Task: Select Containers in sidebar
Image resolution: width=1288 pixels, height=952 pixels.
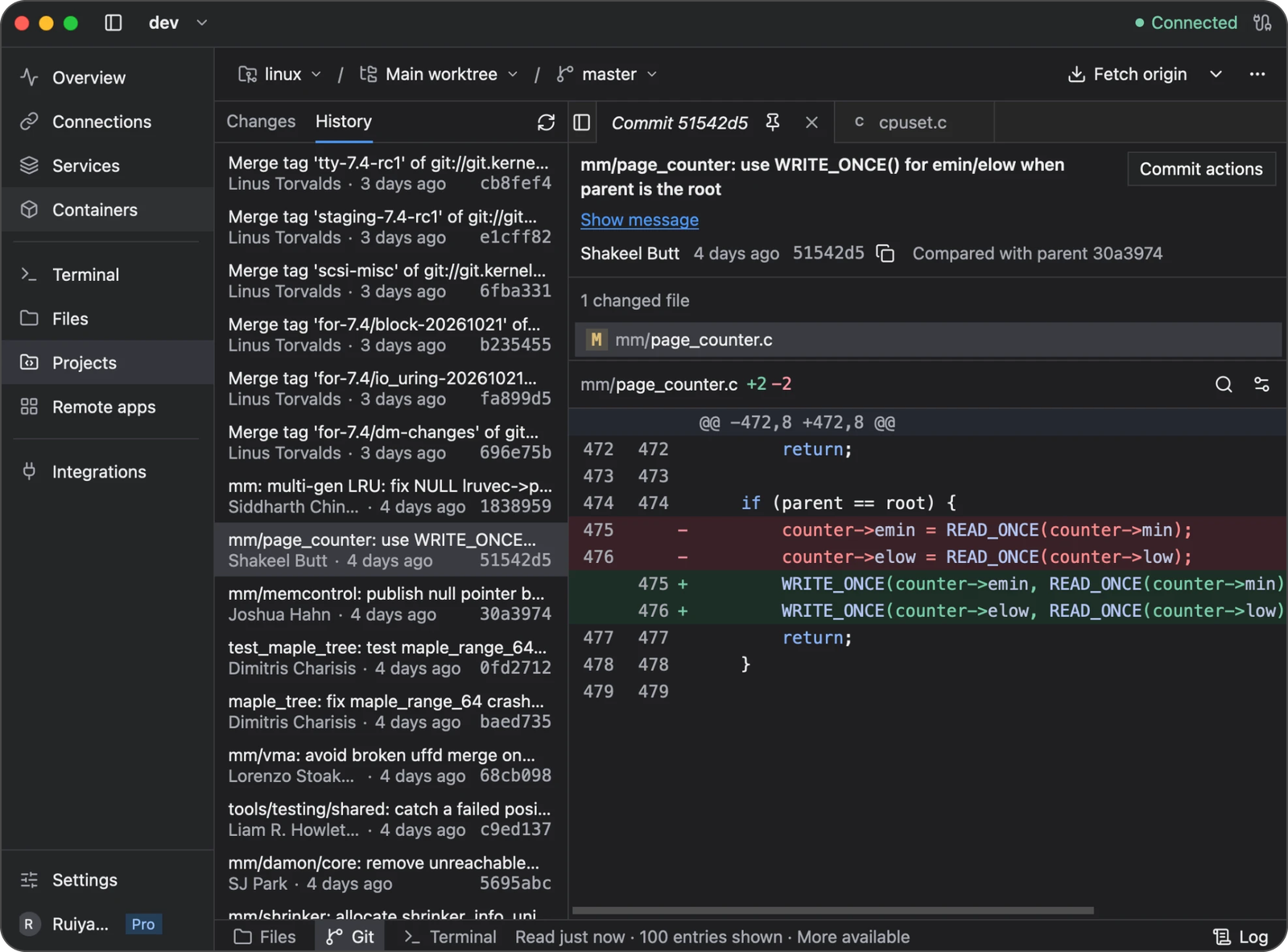Action: click(x=108, y=210)
